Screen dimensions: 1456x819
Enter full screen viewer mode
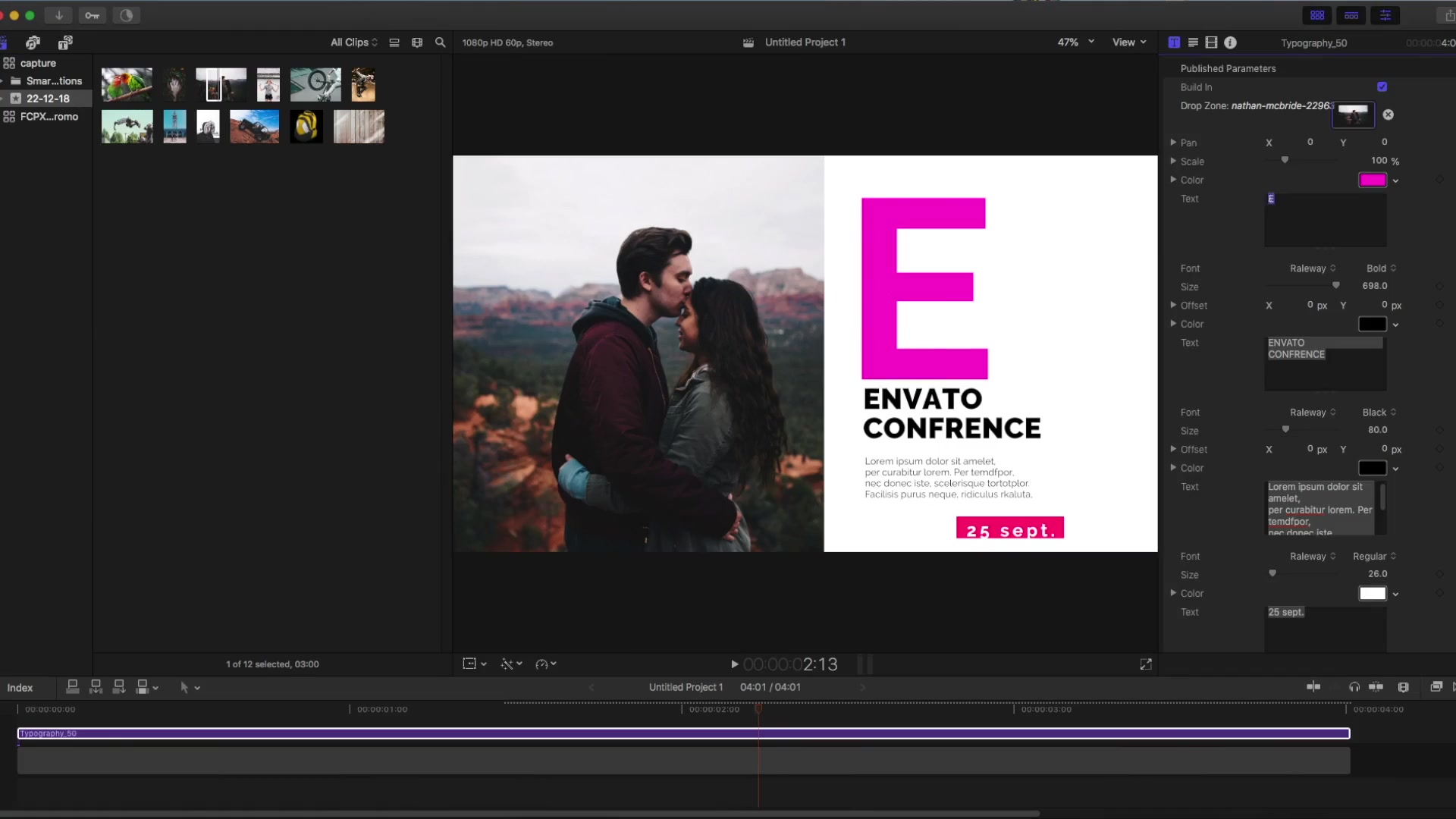coord(1146,664)
